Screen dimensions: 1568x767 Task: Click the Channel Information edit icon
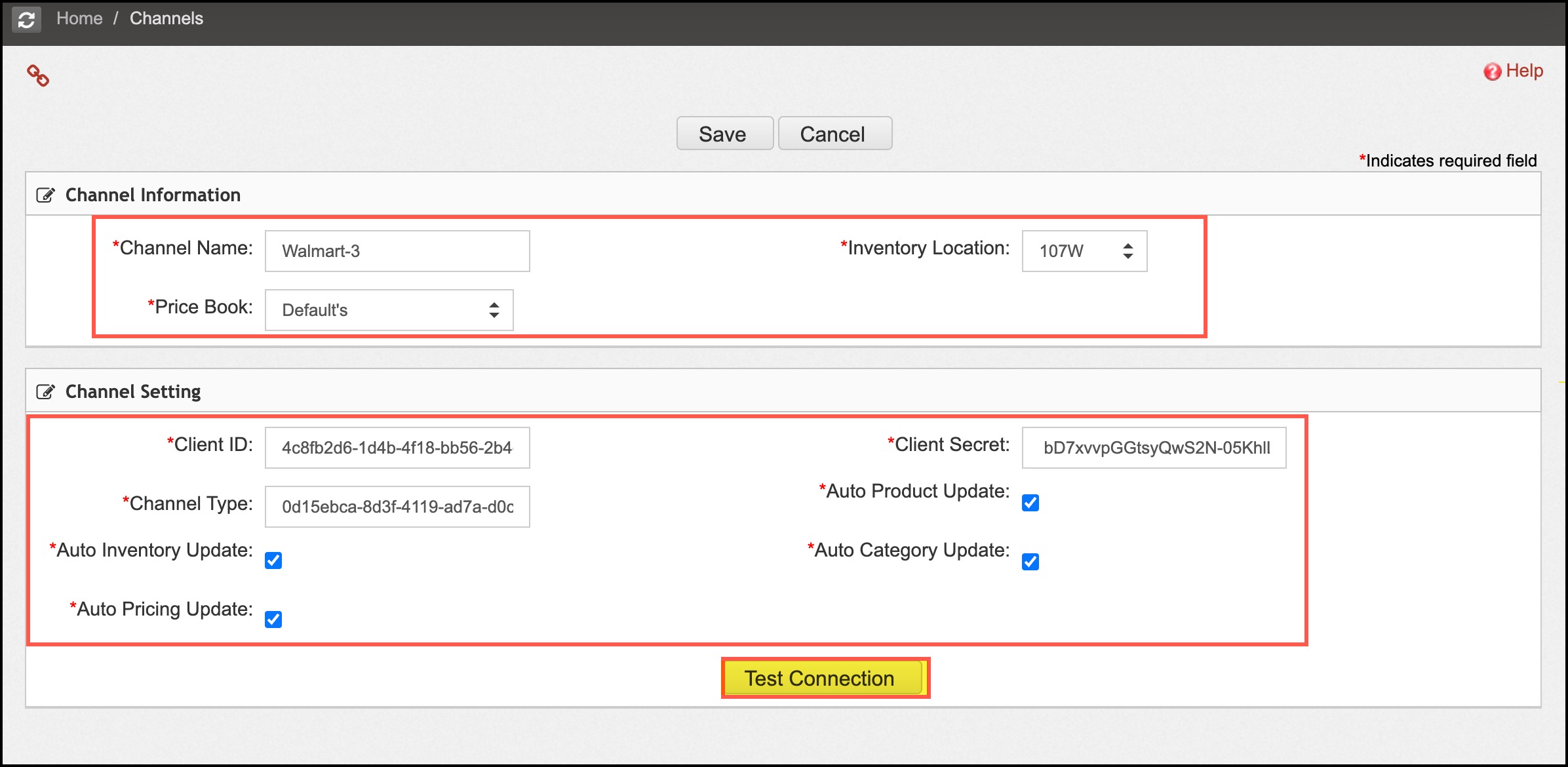tap(45, 195)
